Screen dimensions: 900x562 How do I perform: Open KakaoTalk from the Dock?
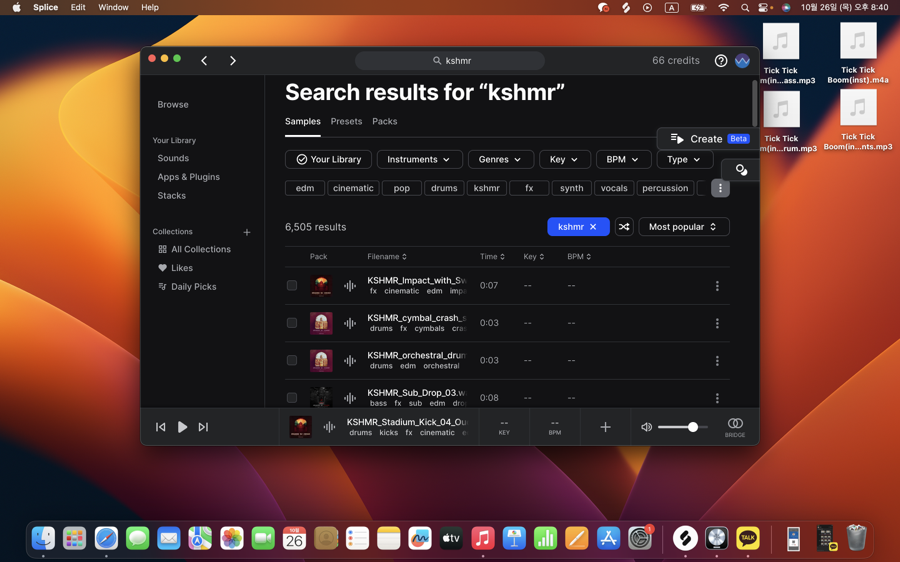tap(748, 538)
